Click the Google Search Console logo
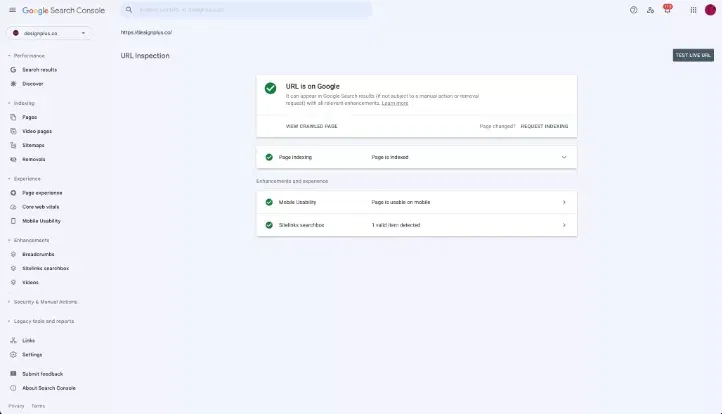722x414 pixels. pyautogui.click(x=64, y=10)
